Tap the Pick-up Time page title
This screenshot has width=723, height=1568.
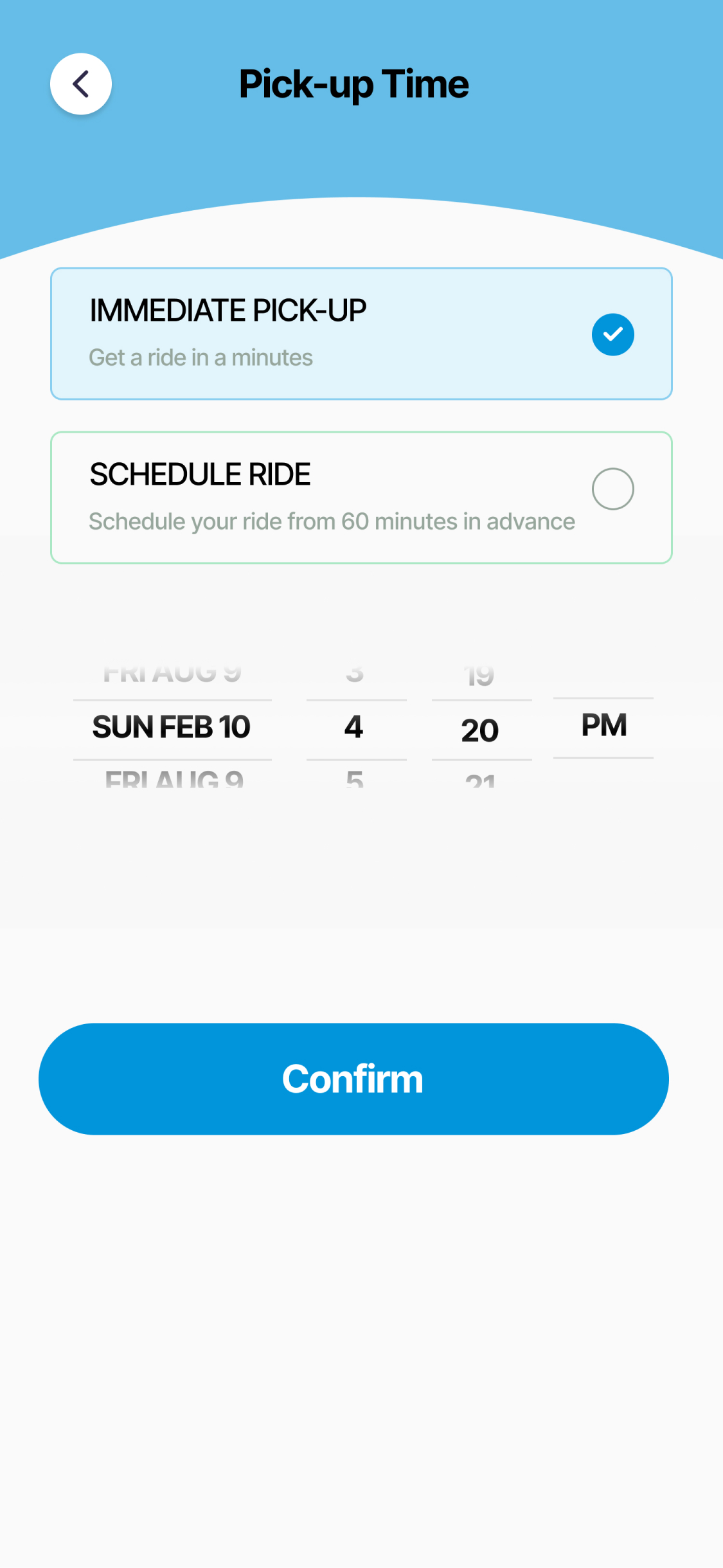click(x=354, y=84)
